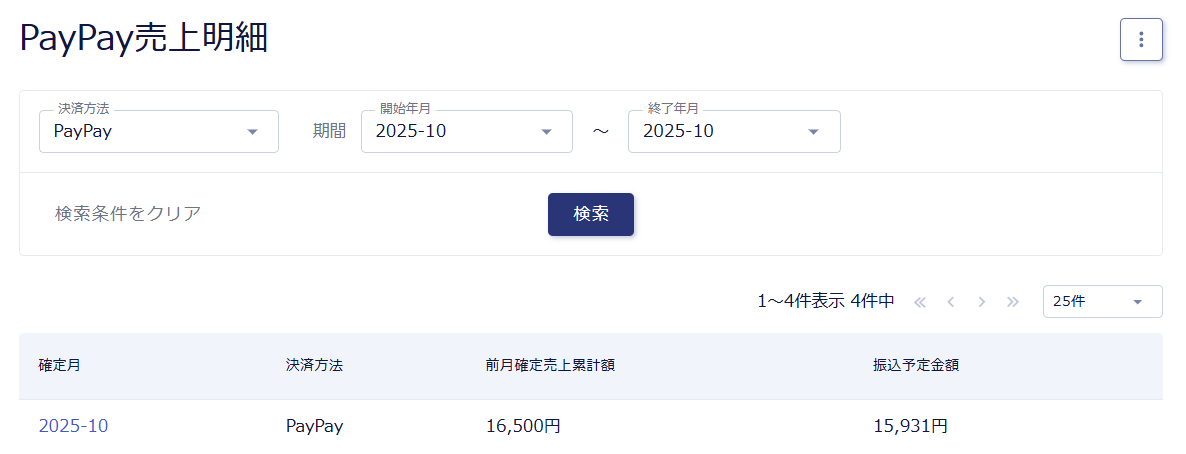
Task: Expand the 開始年月 month selector
Action: pyautogui.click(x=466, y=131)
